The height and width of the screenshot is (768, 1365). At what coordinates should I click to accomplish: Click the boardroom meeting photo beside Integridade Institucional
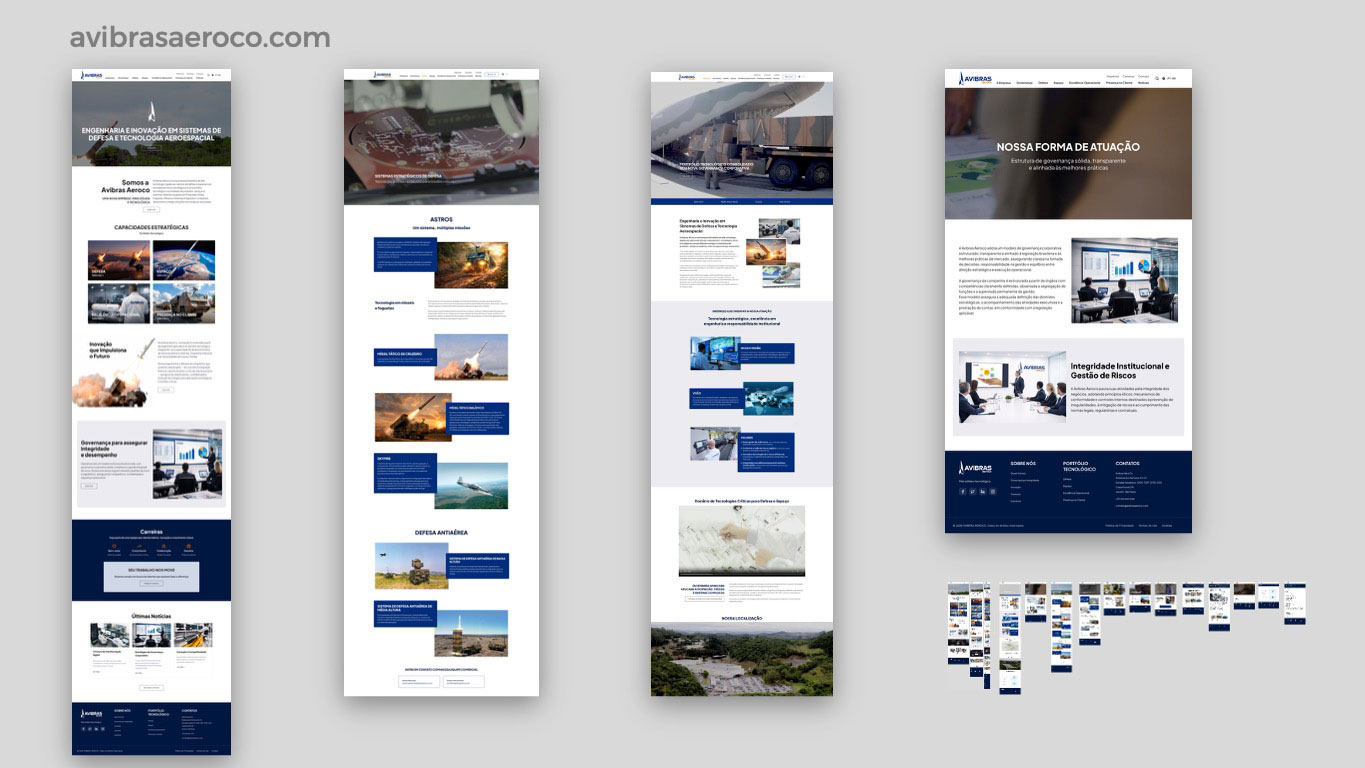click(x=1010, y=387)
